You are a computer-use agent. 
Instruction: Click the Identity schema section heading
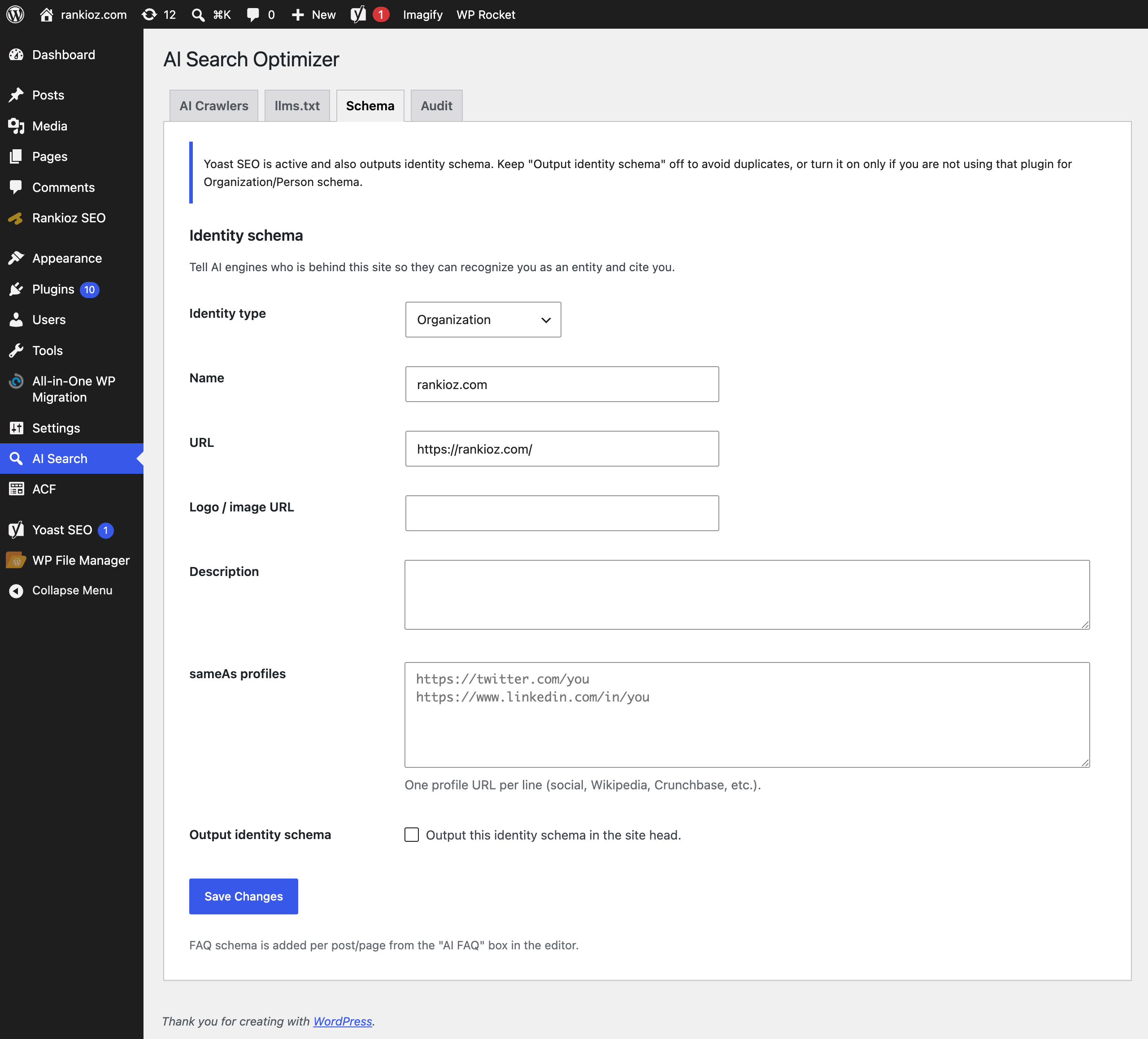[x=246, y=235]
